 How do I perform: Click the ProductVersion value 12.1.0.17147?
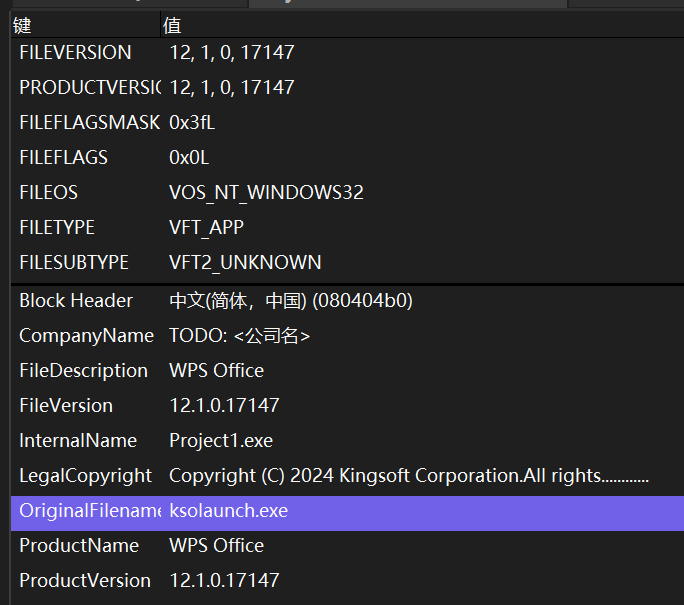(x=224, y=580)
